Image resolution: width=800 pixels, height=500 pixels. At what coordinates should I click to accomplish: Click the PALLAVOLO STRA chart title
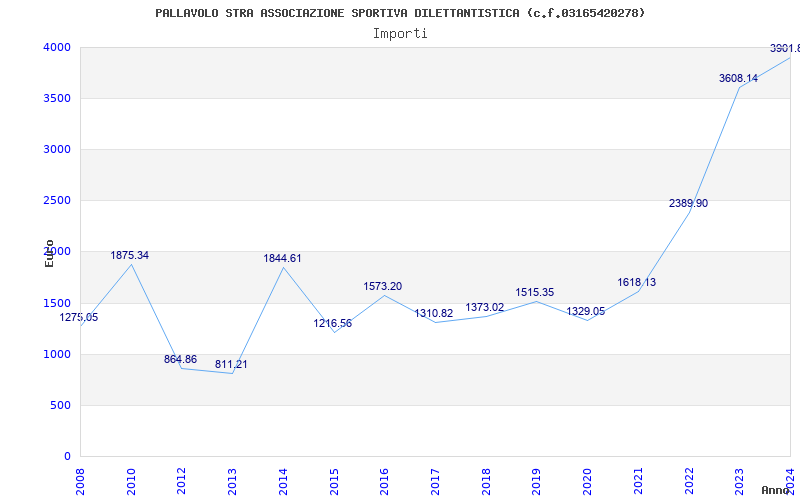pos(400,13)
